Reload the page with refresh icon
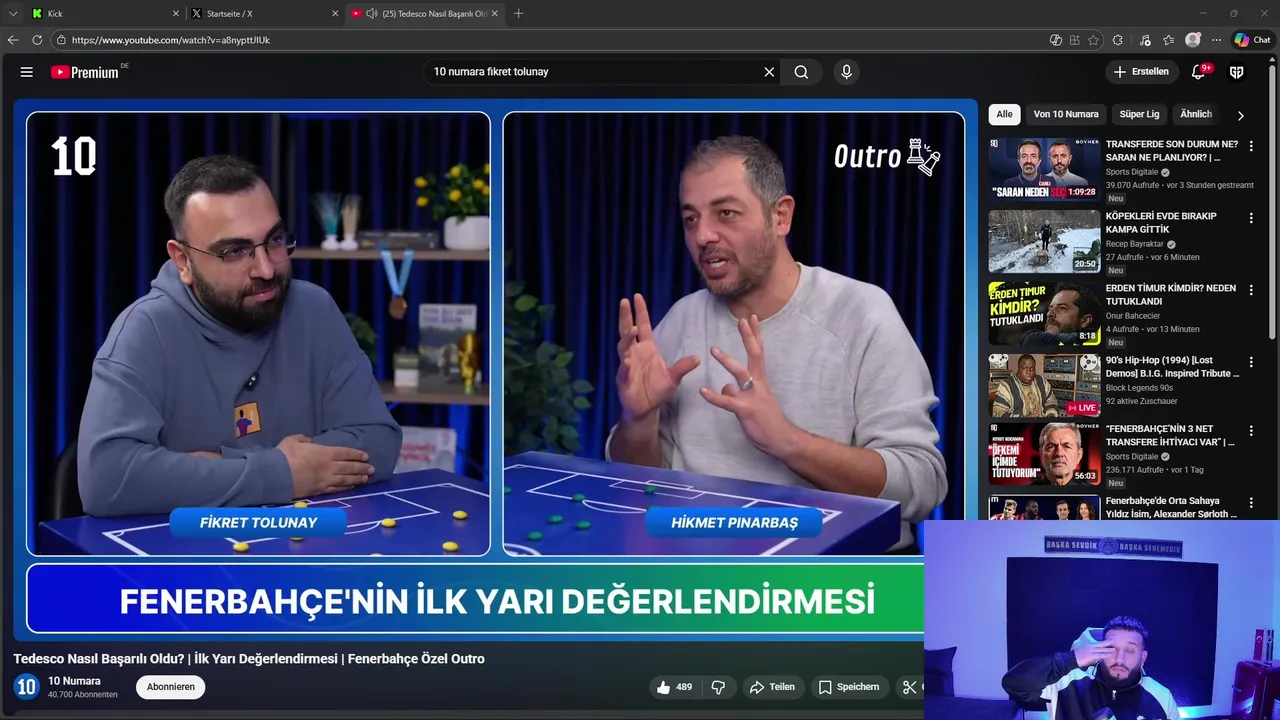Viewport: 1280px width, 720px height. [37, 40]
